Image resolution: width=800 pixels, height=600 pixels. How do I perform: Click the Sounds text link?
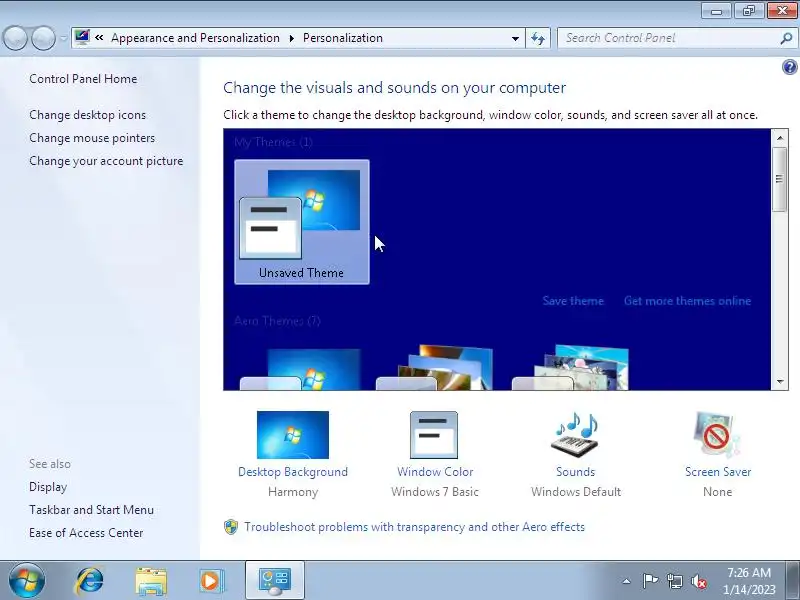point(576,472)
